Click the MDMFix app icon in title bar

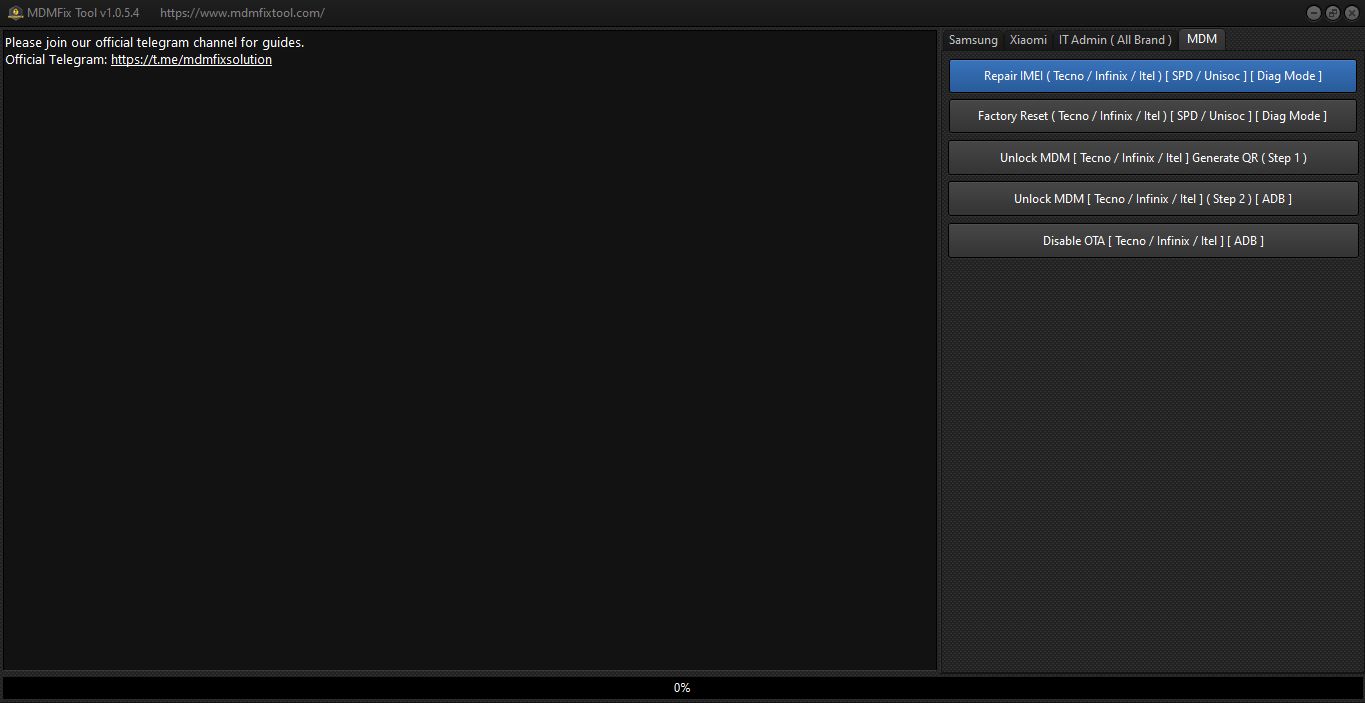(15, 13)
